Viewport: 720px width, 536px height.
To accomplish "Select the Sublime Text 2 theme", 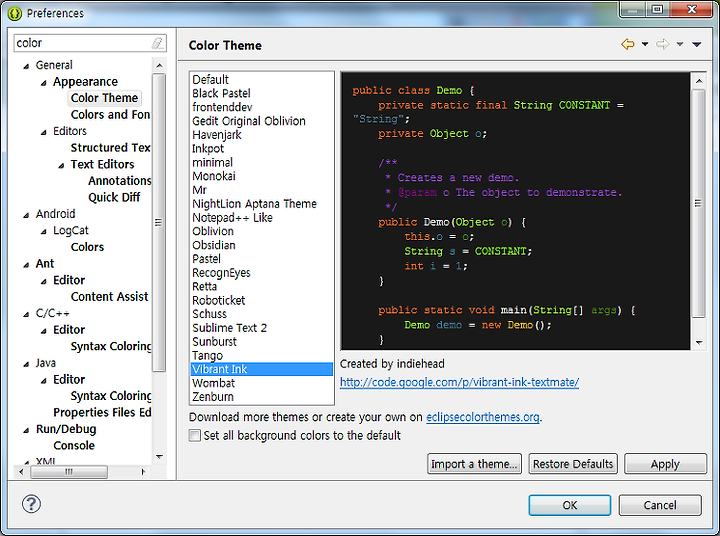I will pos(262,327).
